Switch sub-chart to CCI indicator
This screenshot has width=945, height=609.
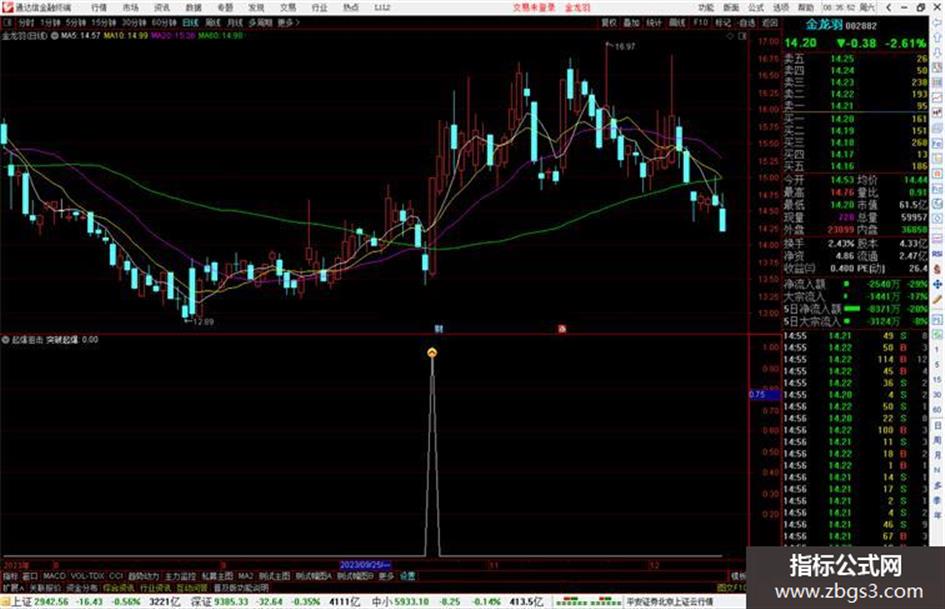[x=116, y=576]
